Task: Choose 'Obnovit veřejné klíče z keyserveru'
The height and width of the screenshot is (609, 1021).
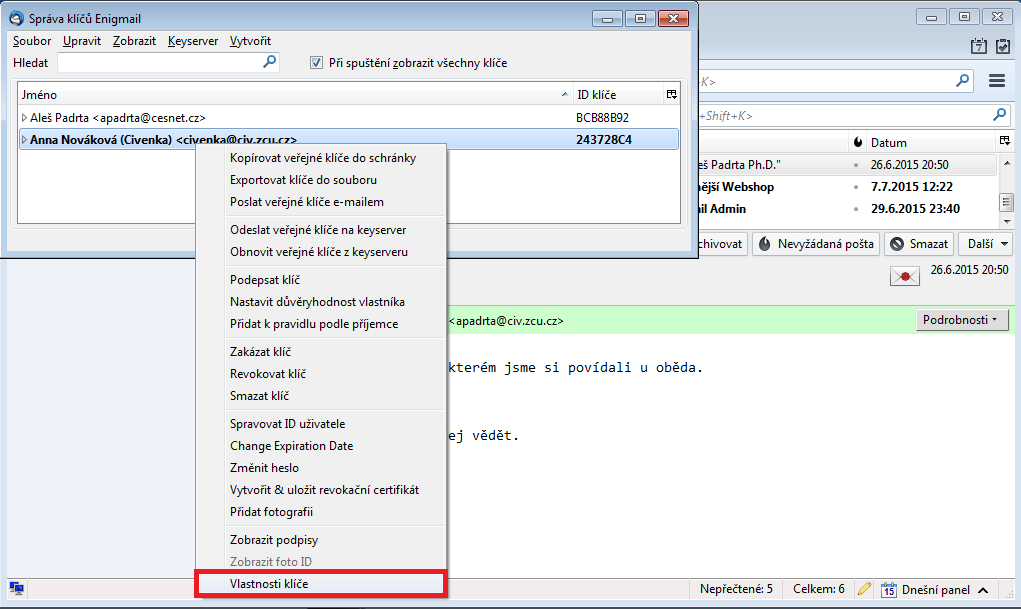Action: 320,252
